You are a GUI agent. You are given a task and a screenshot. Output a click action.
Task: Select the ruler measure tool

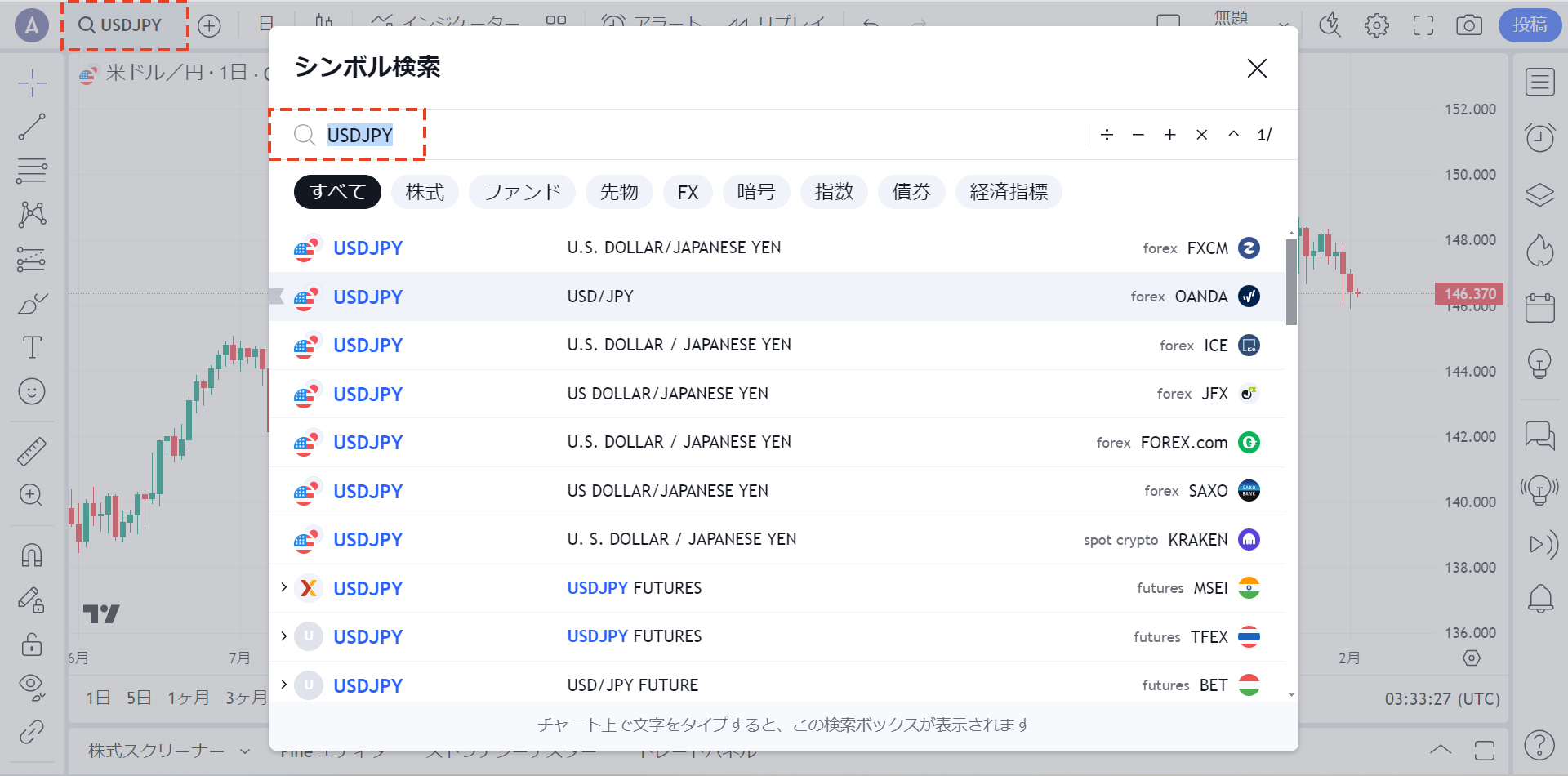click(32, 451)
